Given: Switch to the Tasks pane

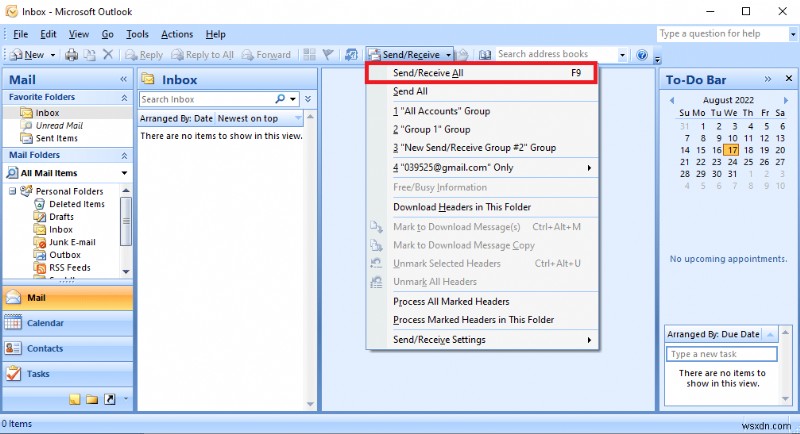Looking at the screenshot, I should click(67, 374).
